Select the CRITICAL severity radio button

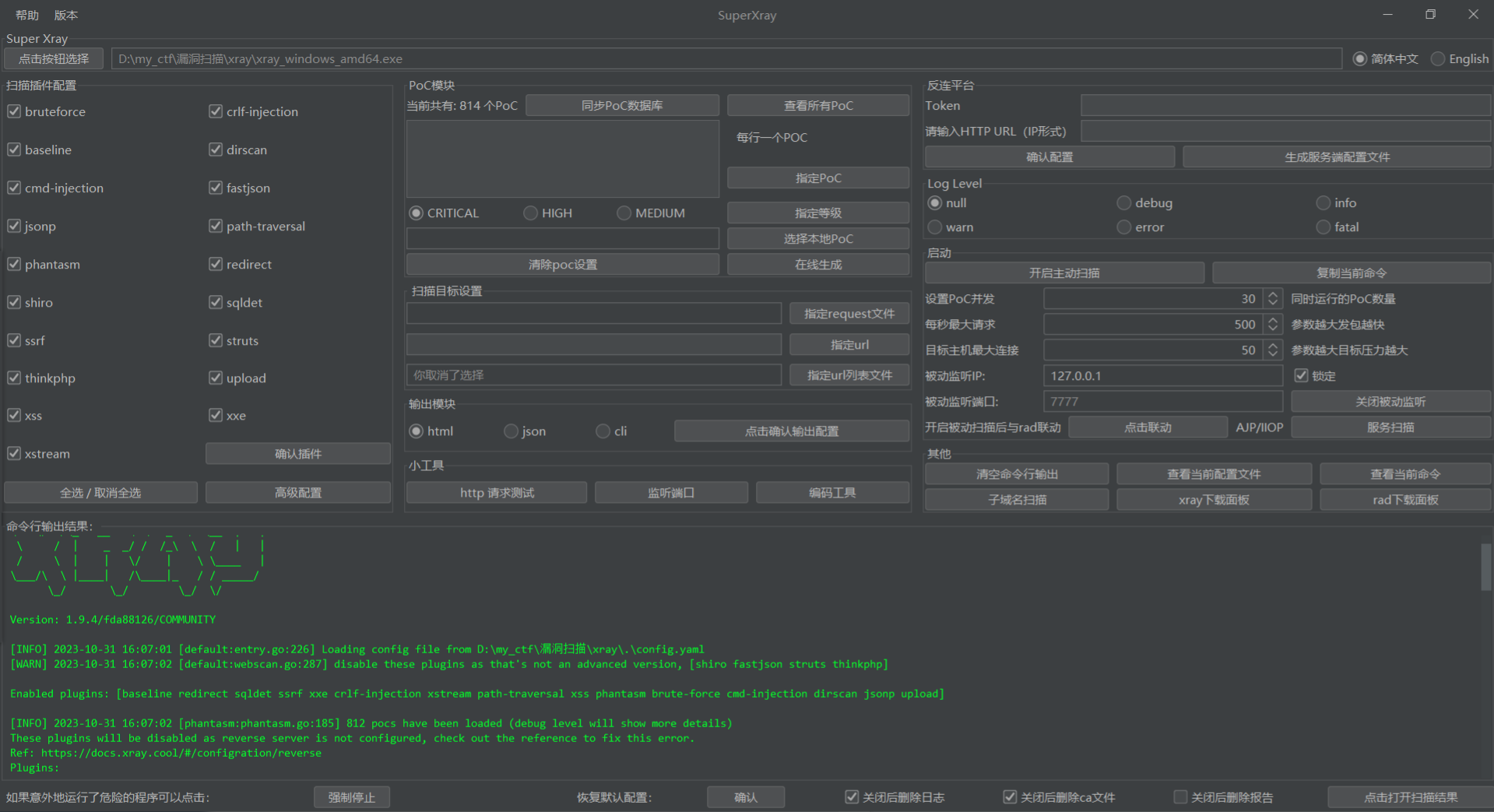click(x=417, y=213)
